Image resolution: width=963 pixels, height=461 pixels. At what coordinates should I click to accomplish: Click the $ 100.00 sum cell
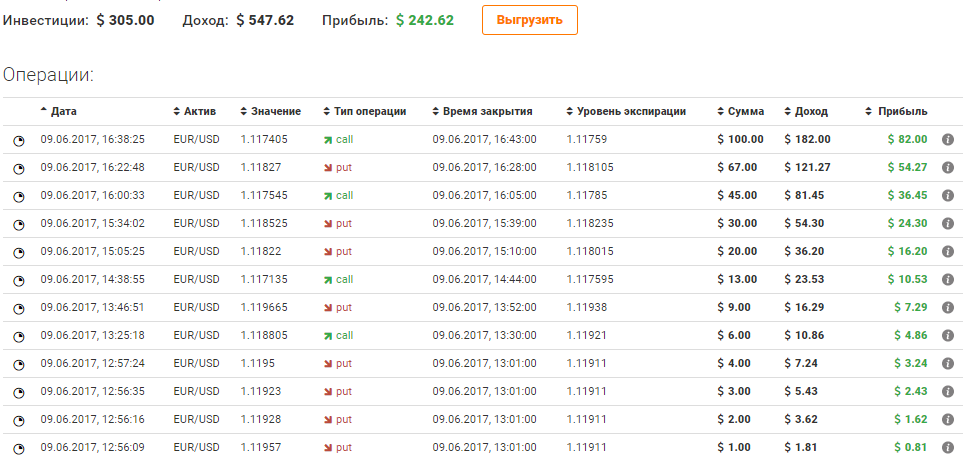click(741, 140)
